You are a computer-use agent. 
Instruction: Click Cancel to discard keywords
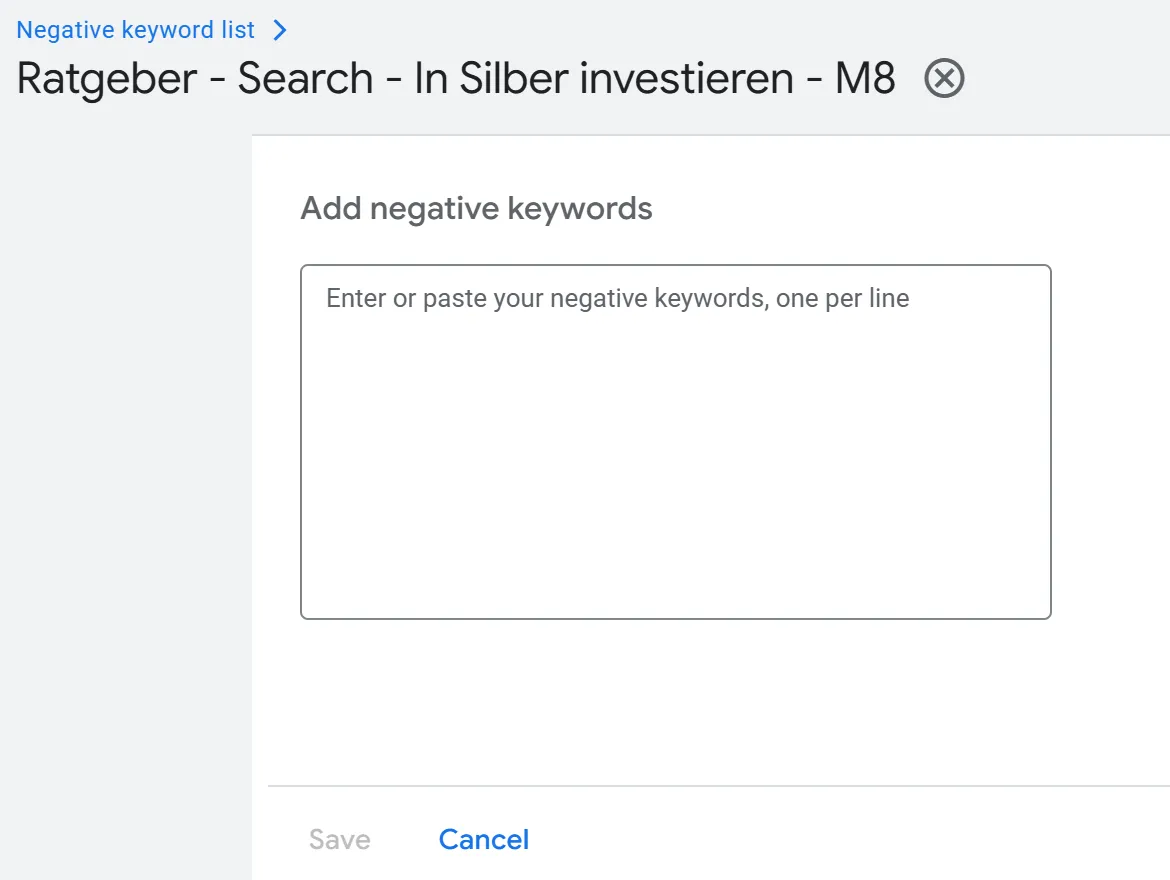click(484, 839)
